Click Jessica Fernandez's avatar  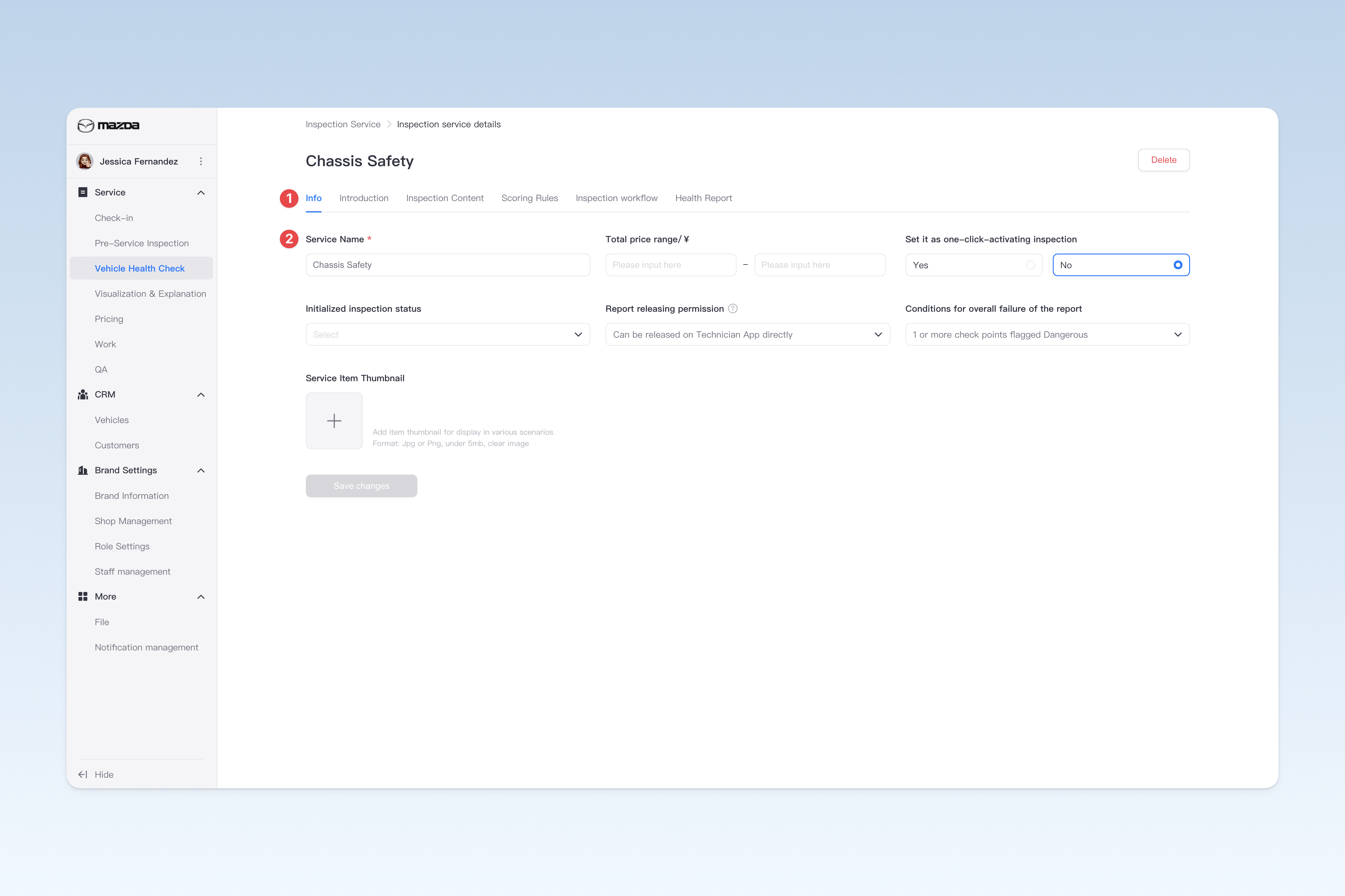coord(85,161)
